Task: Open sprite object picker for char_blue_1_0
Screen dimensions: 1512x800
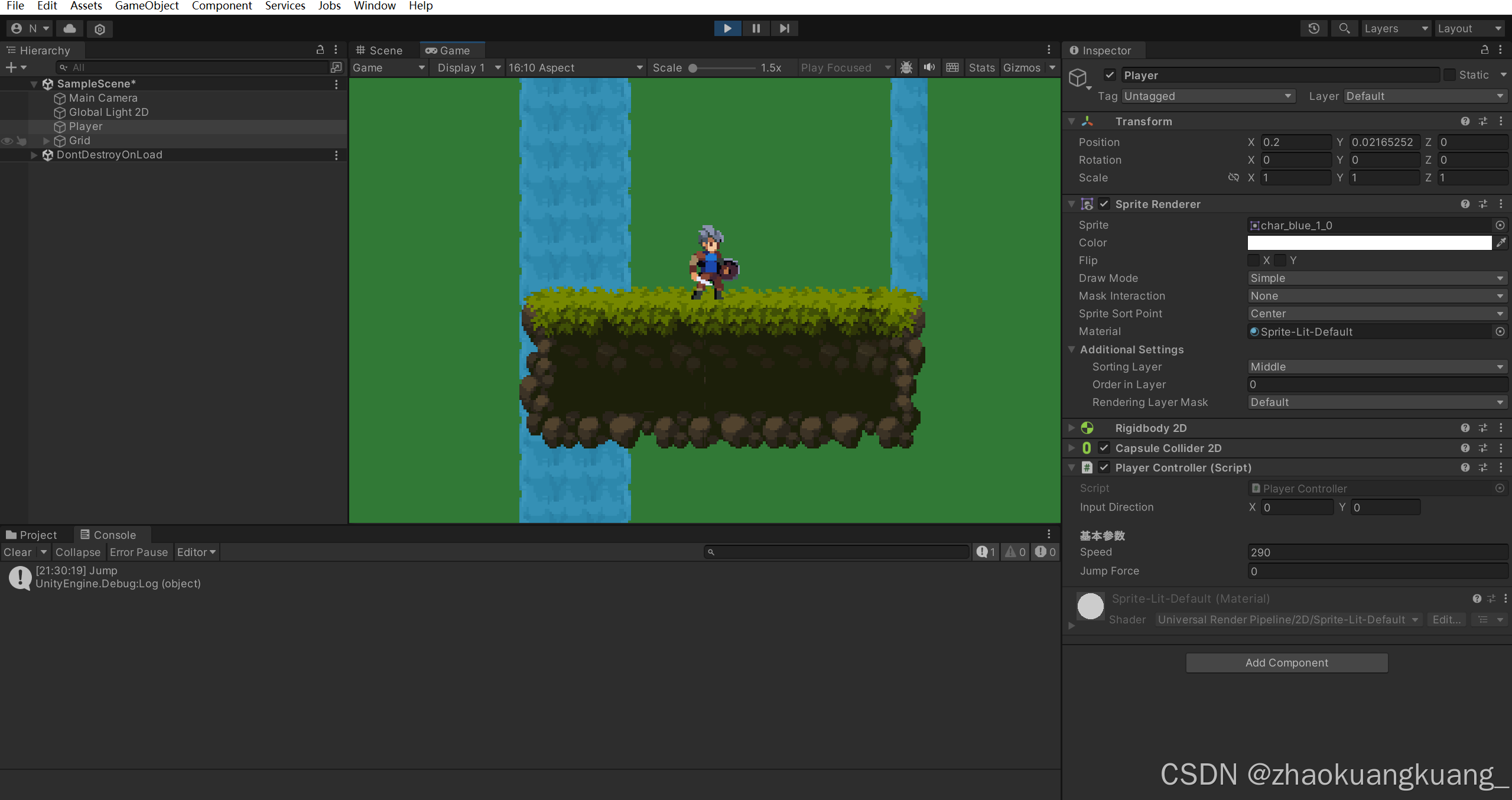Action: 1500,225
